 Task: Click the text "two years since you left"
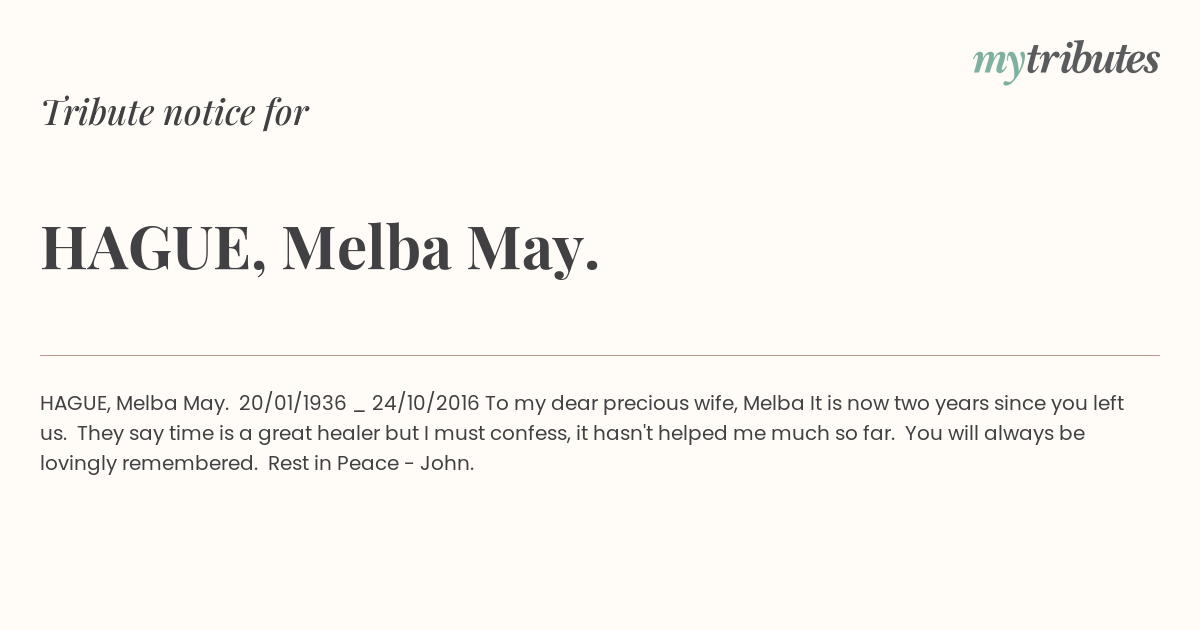(1007, 403)
